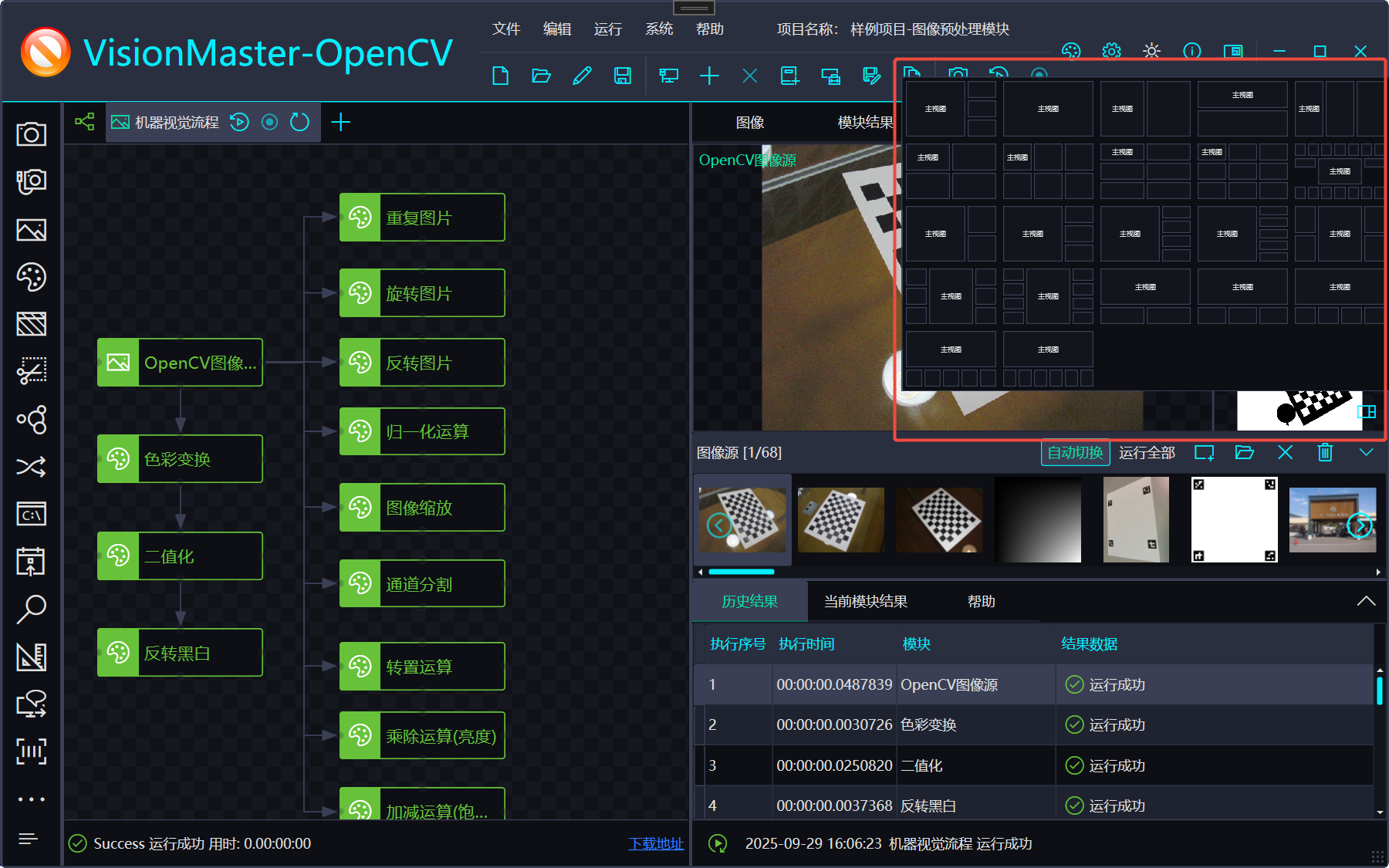The image size is (1389, 868).
Task: Add a new flow tab with plus
Action: pos(340,122)
